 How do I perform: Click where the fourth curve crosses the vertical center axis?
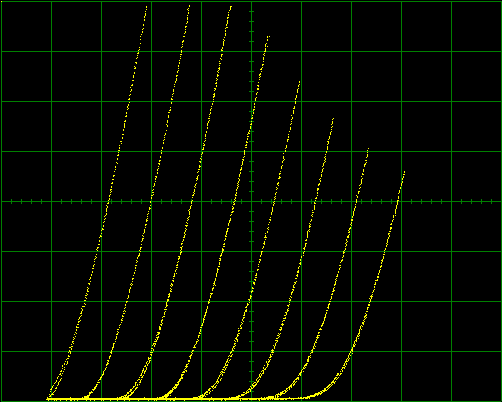point(251,126)
